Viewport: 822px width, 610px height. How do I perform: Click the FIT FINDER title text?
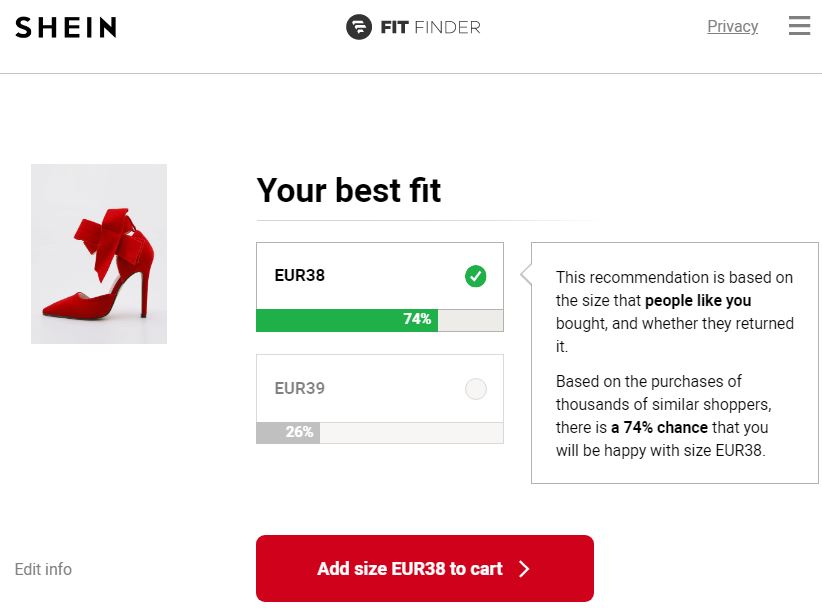tap(430, 27)
